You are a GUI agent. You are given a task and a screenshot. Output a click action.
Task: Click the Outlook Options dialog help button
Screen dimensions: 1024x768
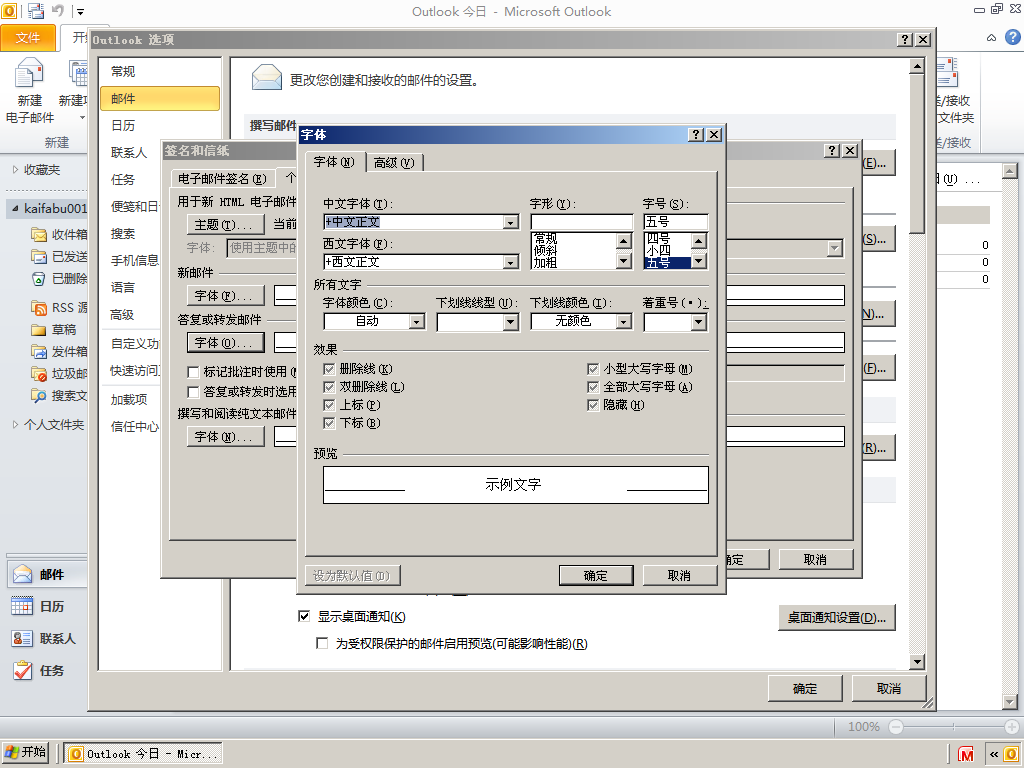tap(904, 39)
